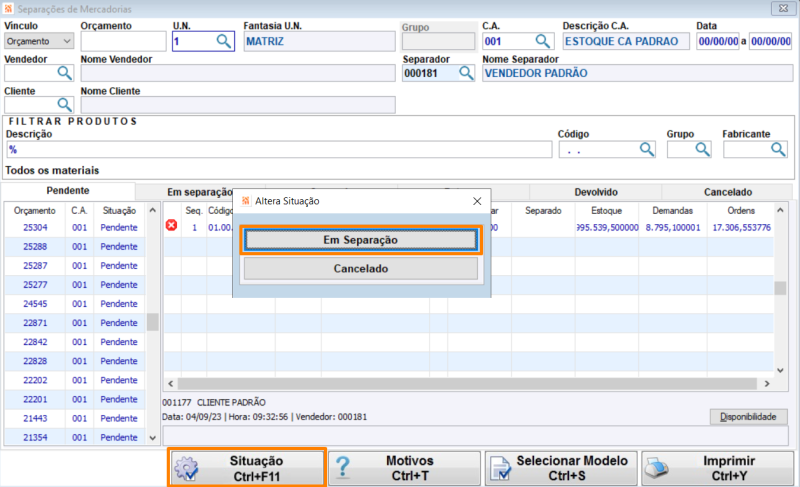
Task: Click the items grid horizontal scroll right arrow
Action: [767, 383]
